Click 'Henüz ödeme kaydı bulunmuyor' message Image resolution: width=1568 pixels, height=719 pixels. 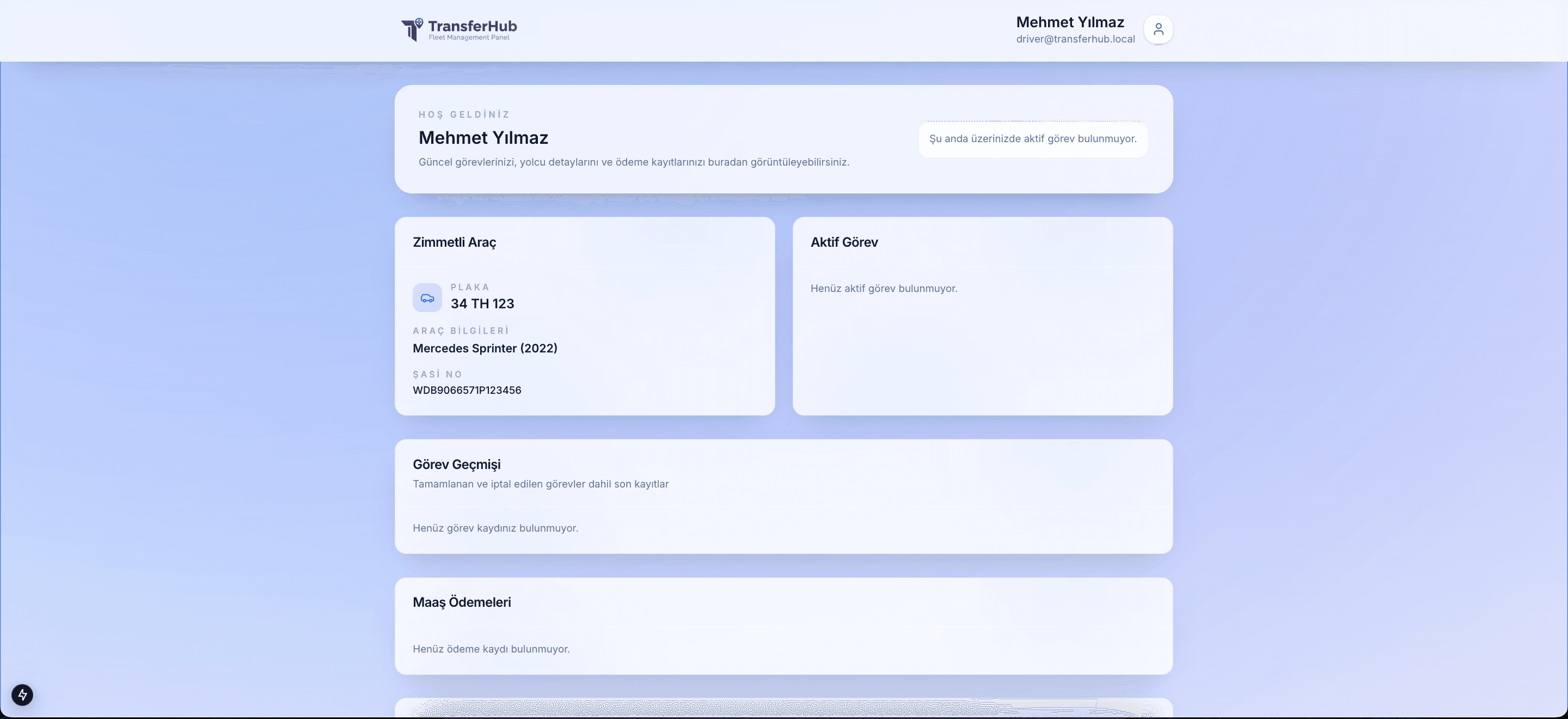coord(491,649)
